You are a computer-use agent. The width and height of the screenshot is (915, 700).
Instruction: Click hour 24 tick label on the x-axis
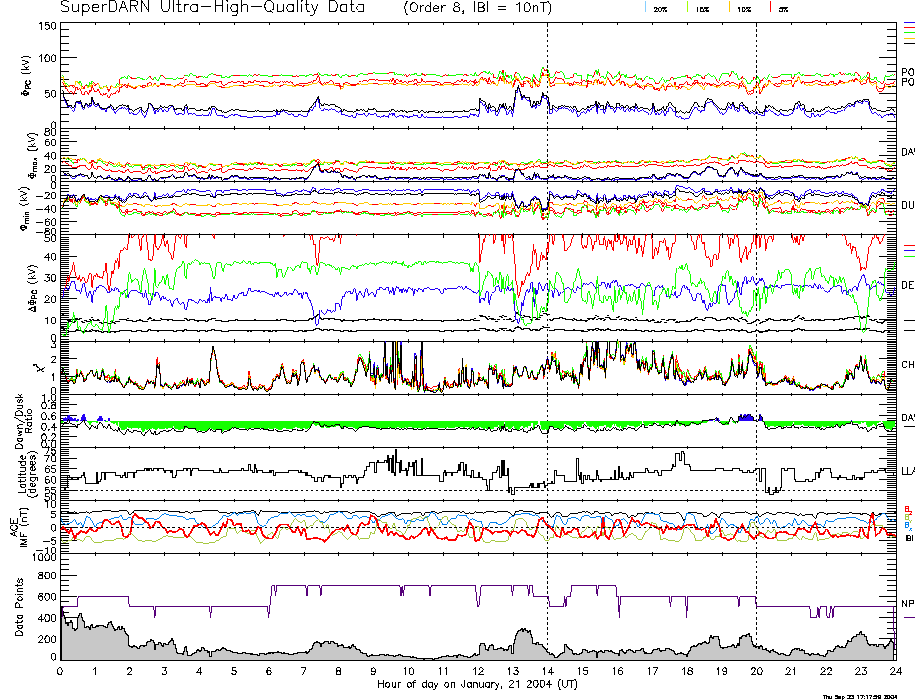(x=895, y=671)
